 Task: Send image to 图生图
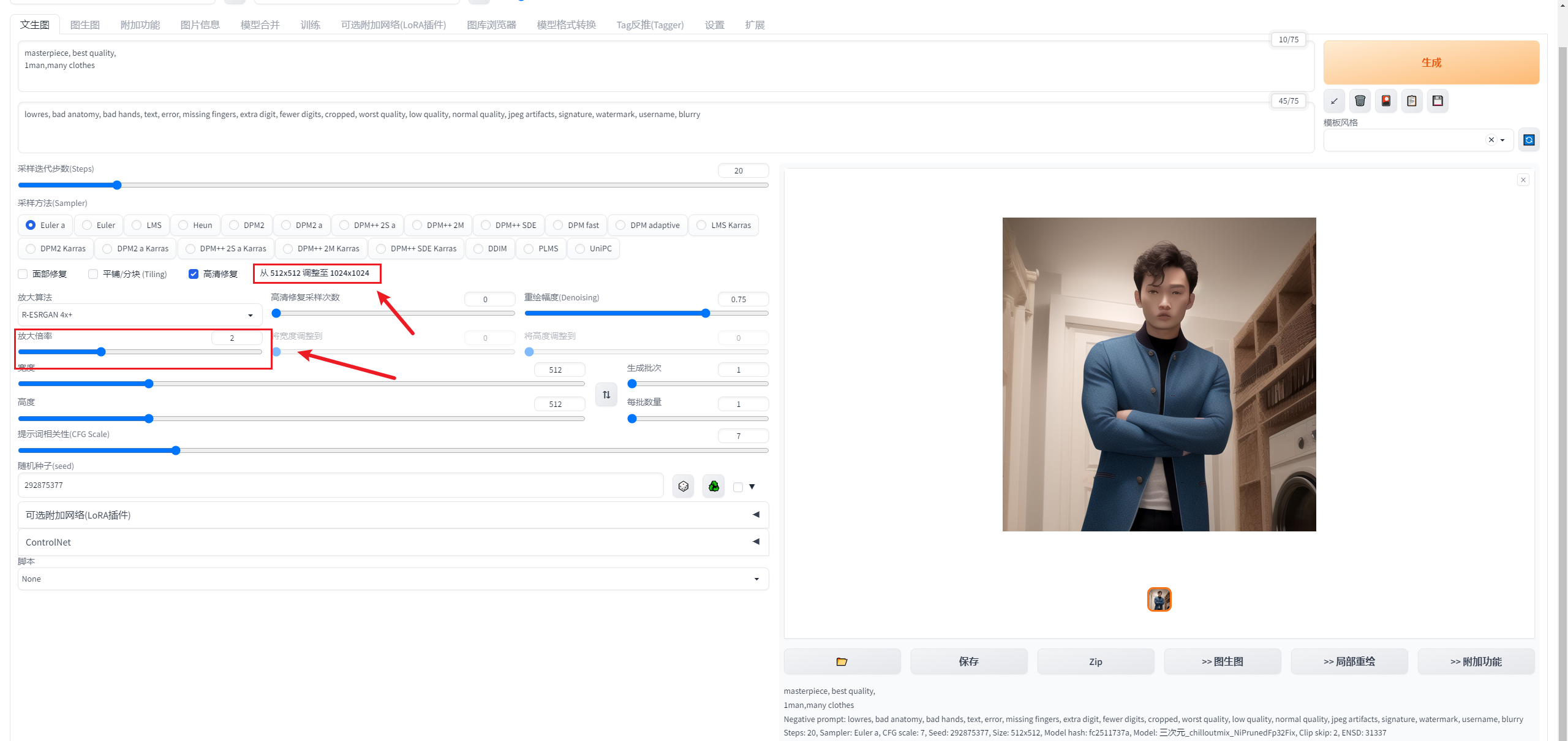coord(1222,661)
